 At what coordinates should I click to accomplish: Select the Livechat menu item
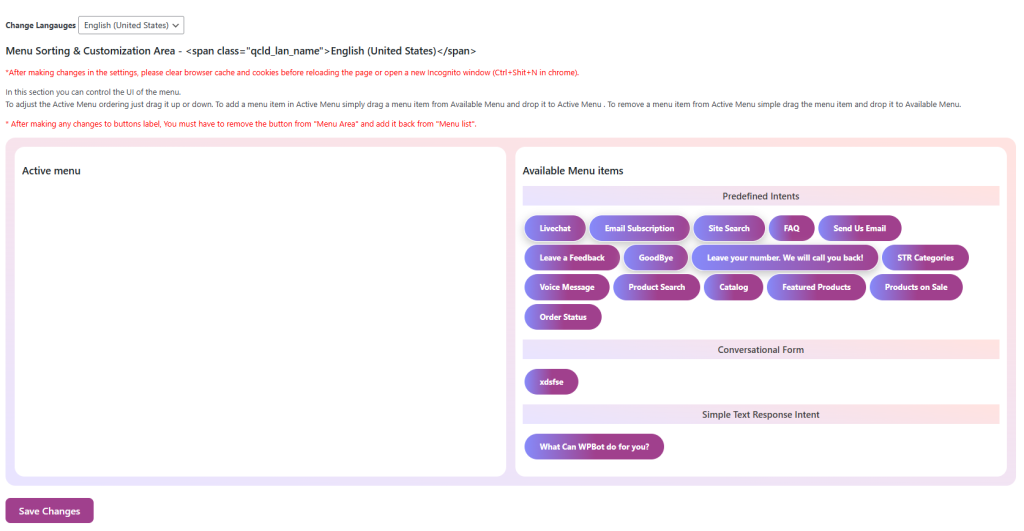pyautogui.click(x=554, y=228)
